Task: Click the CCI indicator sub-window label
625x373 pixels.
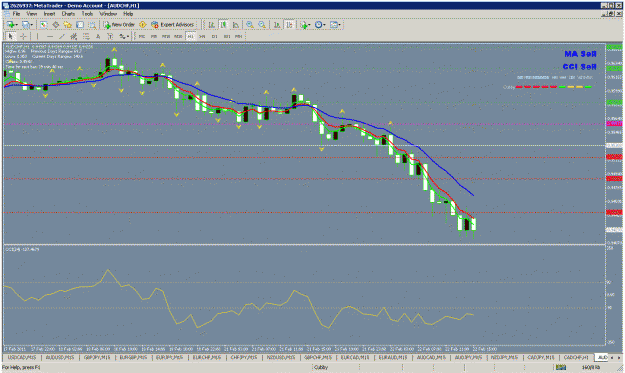Action: pyautogui.click(x=22, y=249)
